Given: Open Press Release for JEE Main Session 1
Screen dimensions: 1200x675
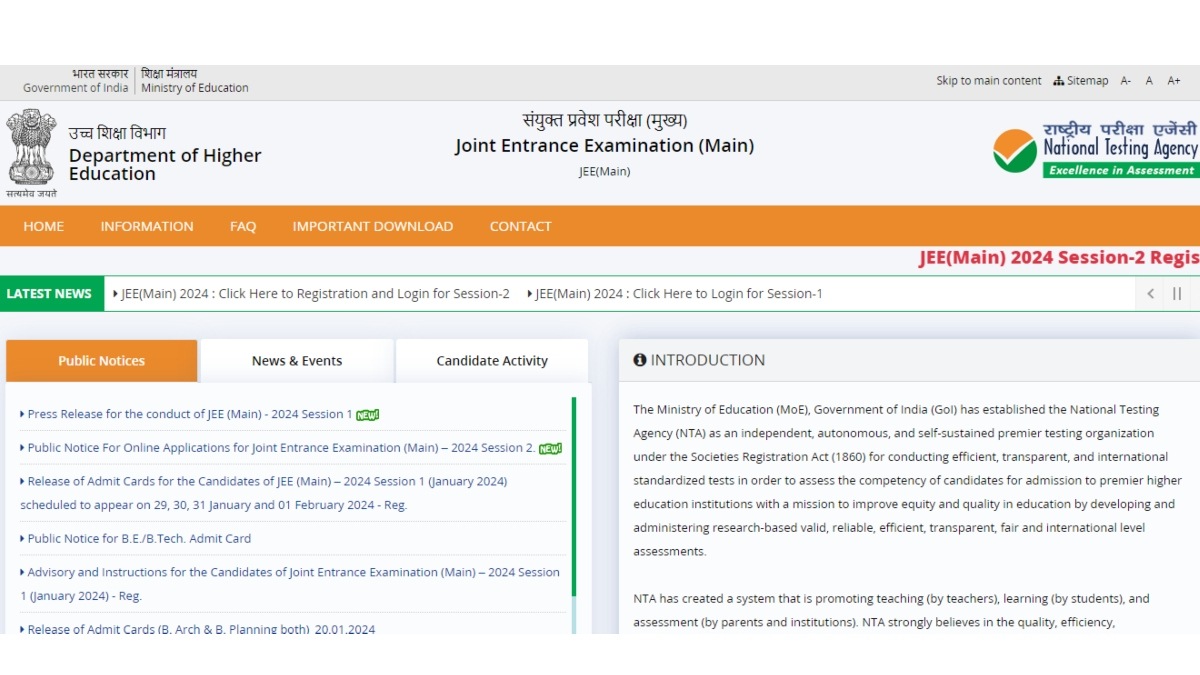Looking at the screenshot, I should click(x=190, y=414).
